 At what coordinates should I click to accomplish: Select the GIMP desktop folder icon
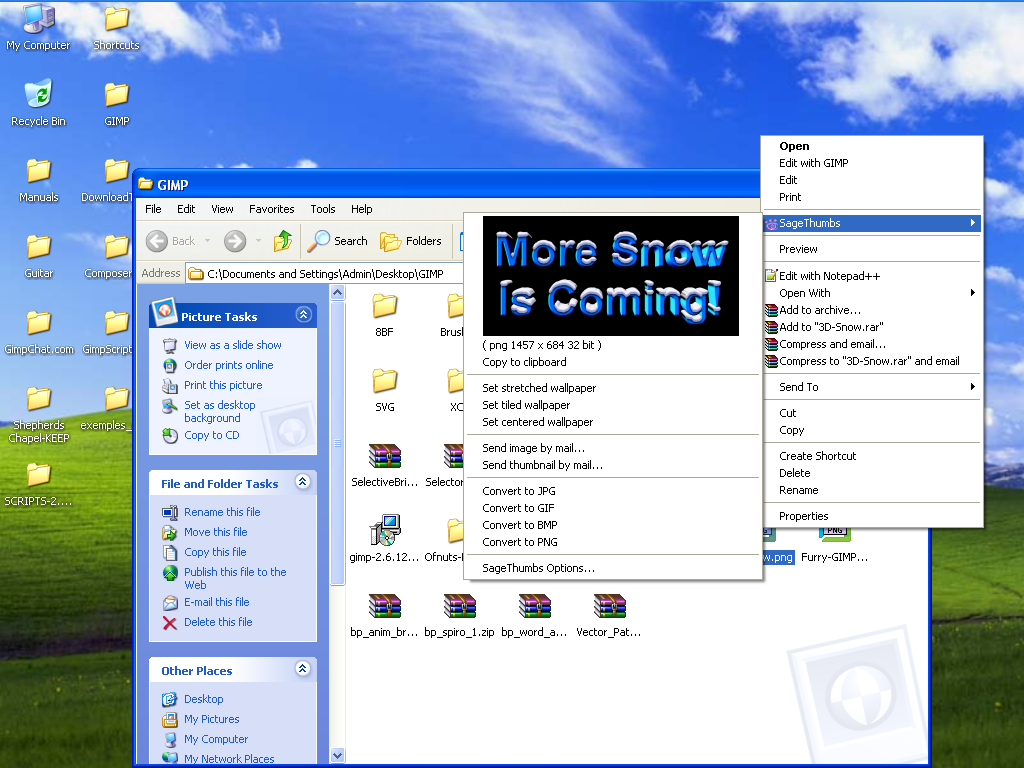116,103
